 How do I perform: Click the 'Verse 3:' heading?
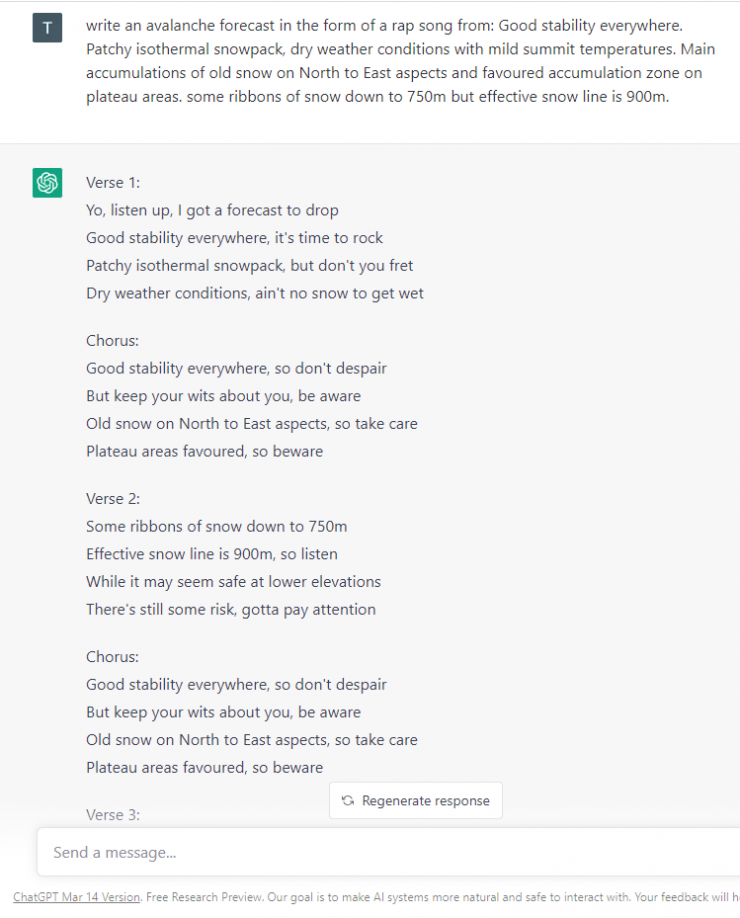tap(113, 815)
